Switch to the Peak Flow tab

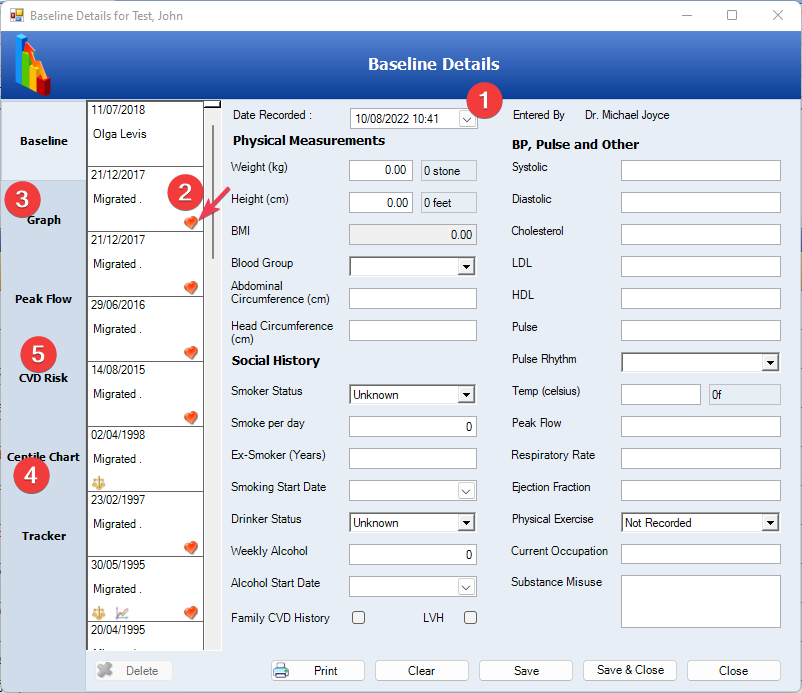[43, 299]
